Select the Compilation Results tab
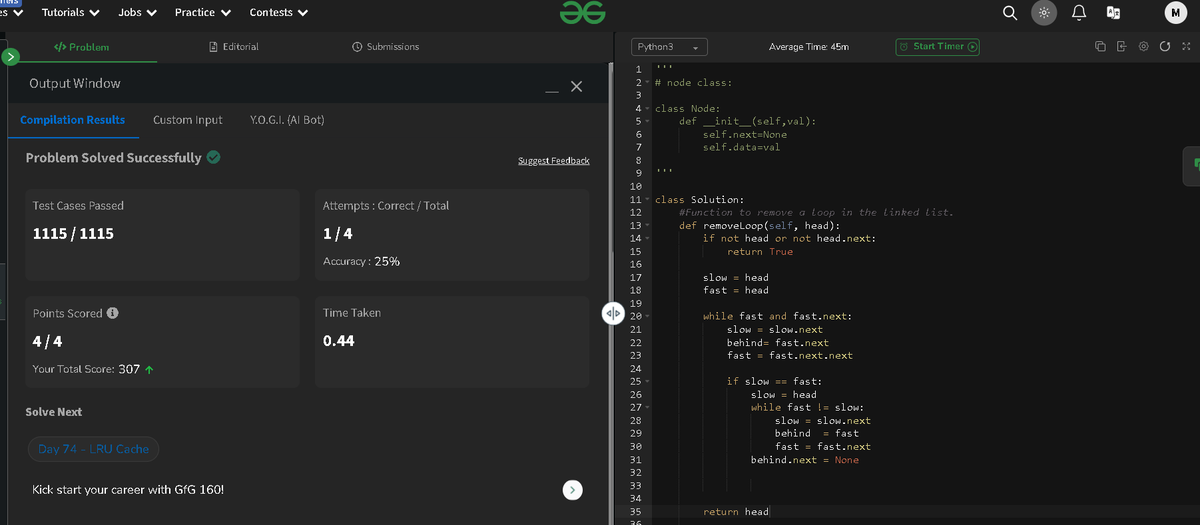This screenshot has height=525, width=1200. (73, 120)
